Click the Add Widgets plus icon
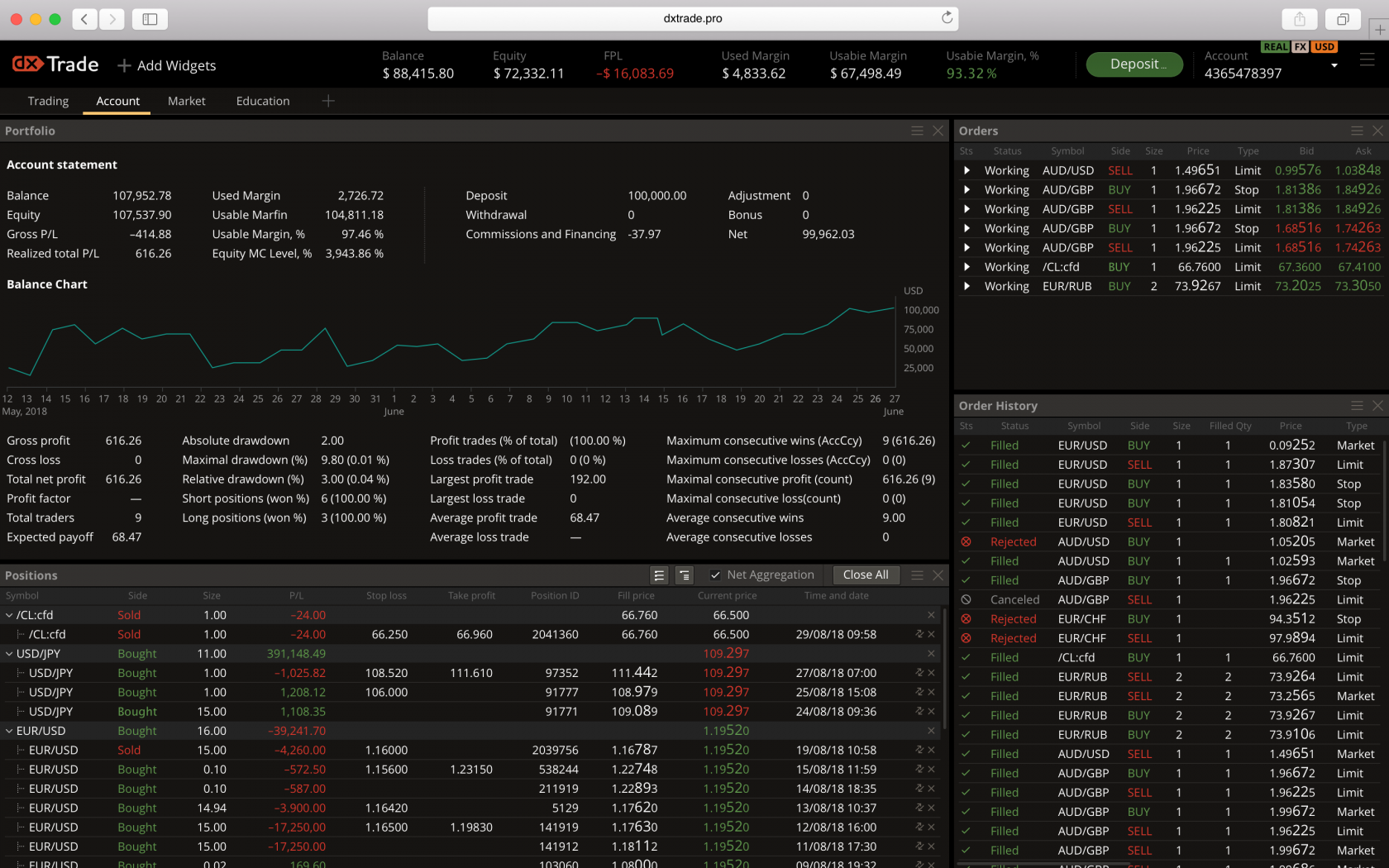The width and height of the screenshot is (1389, 868). [123, 64]
